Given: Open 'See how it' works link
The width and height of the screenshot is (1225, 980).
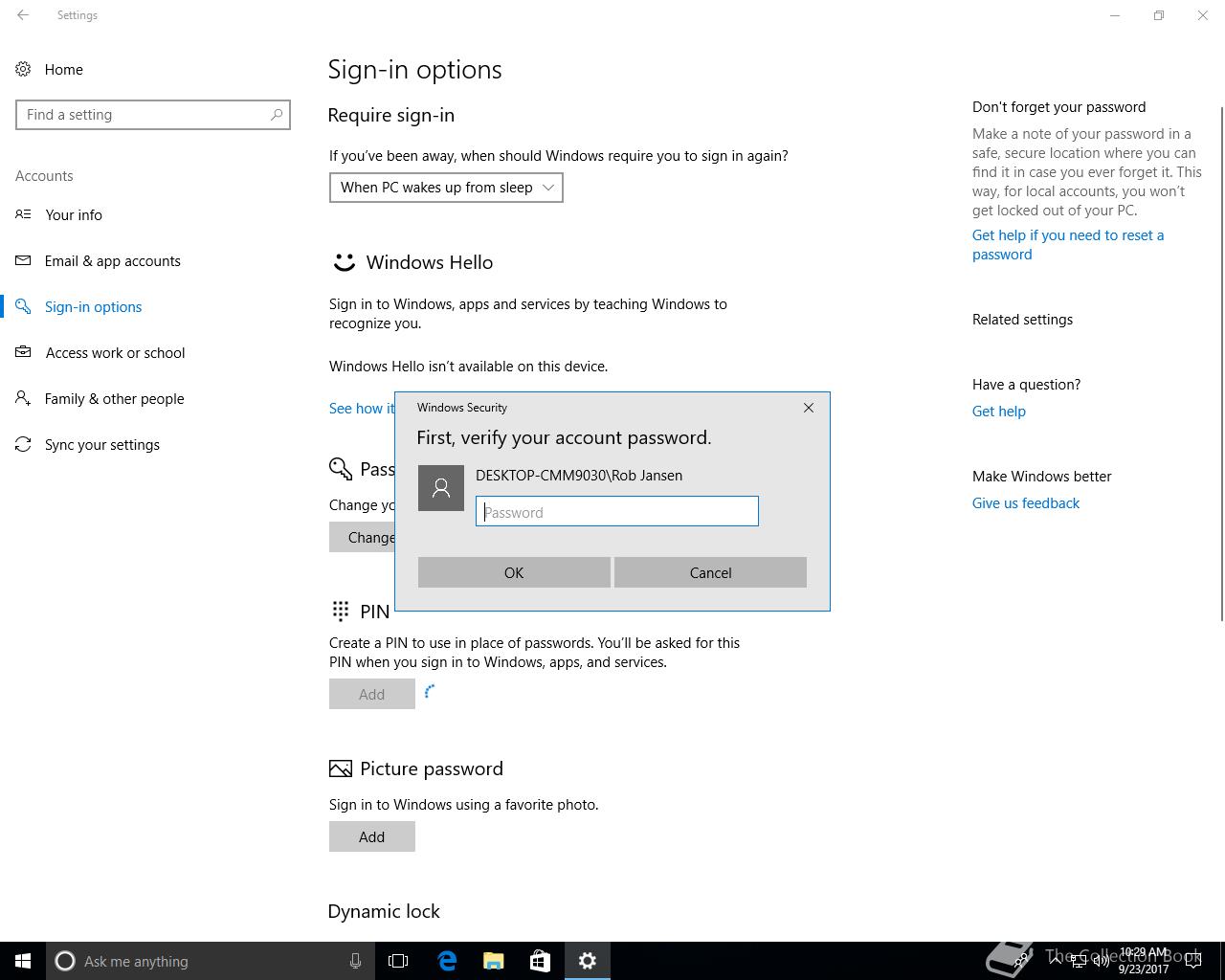Looking at the screenshot, I should (362, 408).
